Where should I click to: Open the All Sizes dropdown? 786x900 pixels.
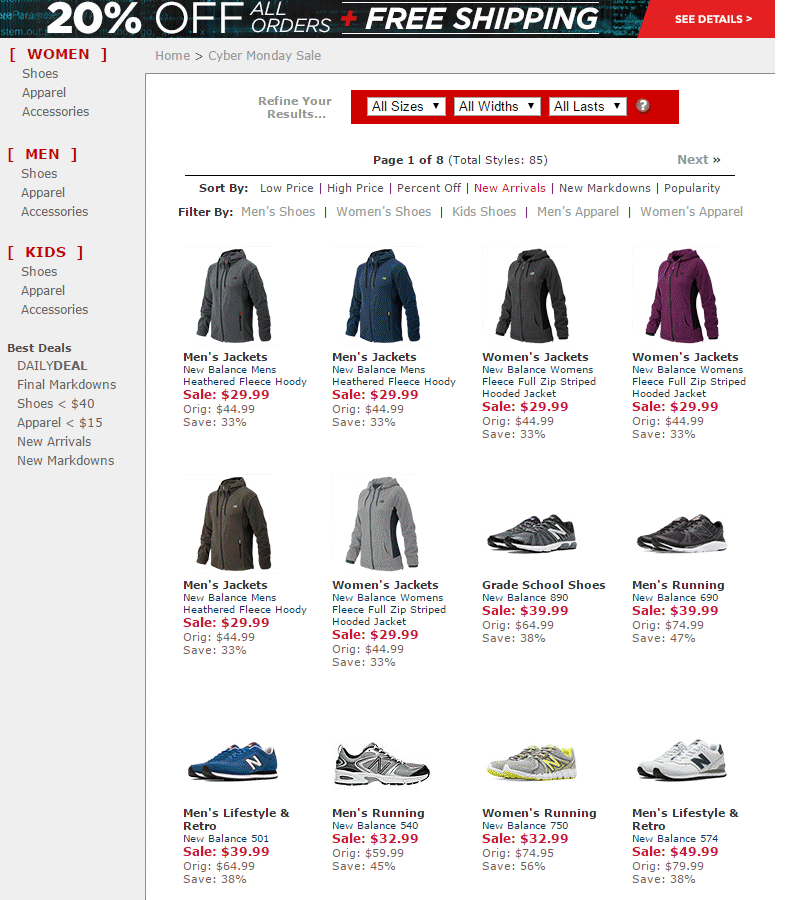(407, 106)
